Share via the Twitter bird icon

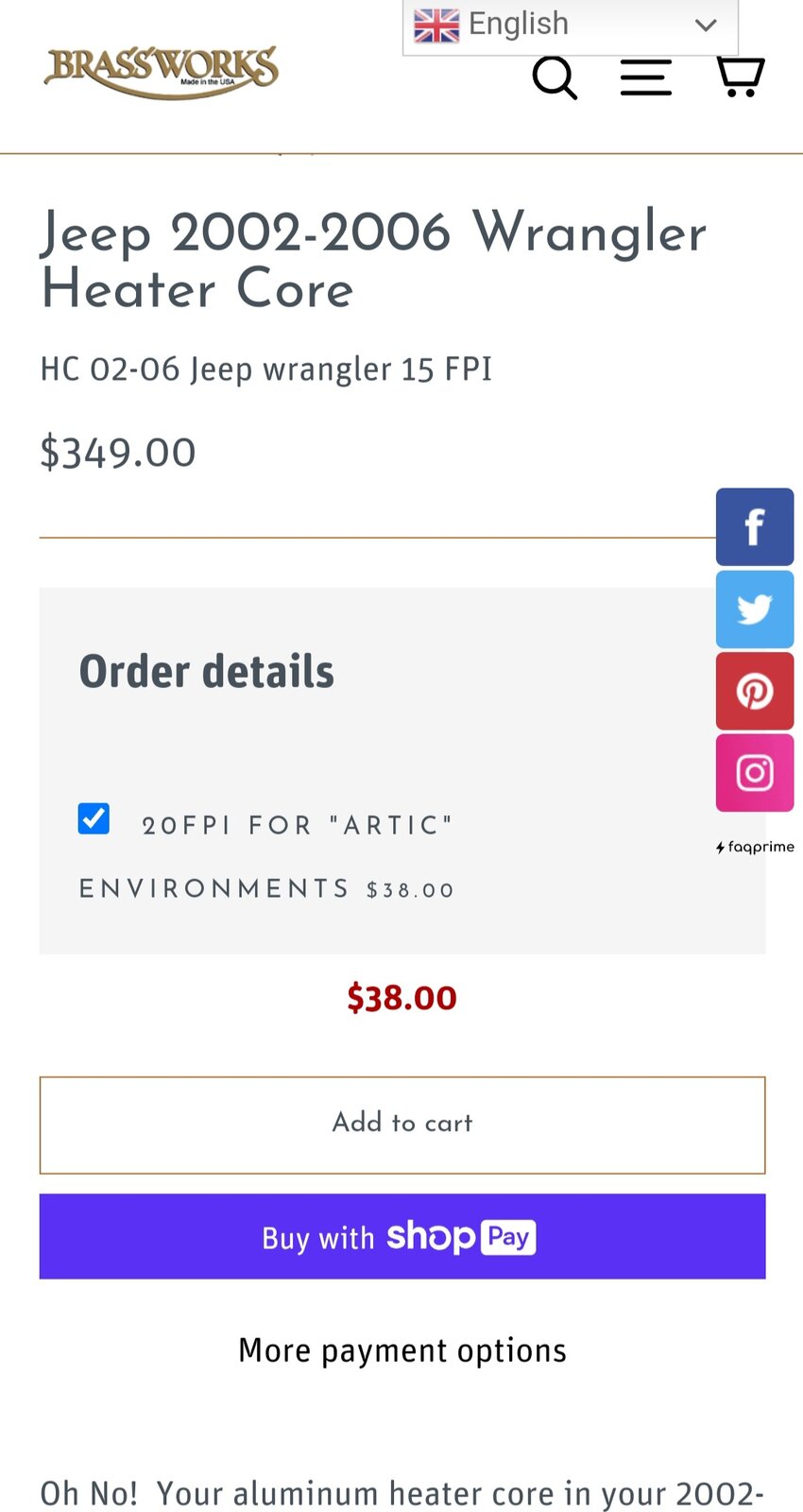(x=754, y=609)
